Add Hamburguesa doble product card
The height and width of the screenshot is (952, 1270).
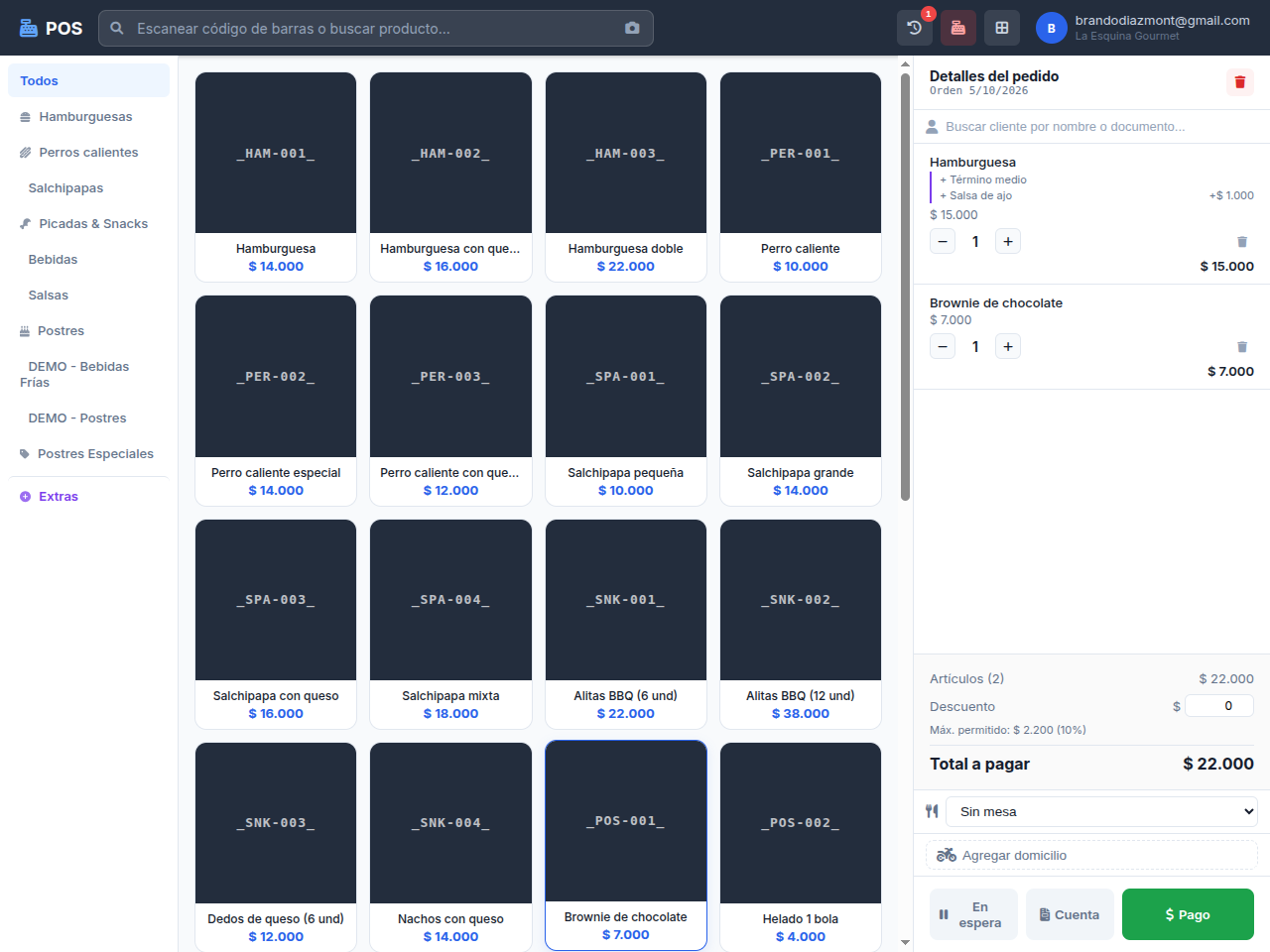click(x=626, y=178)
